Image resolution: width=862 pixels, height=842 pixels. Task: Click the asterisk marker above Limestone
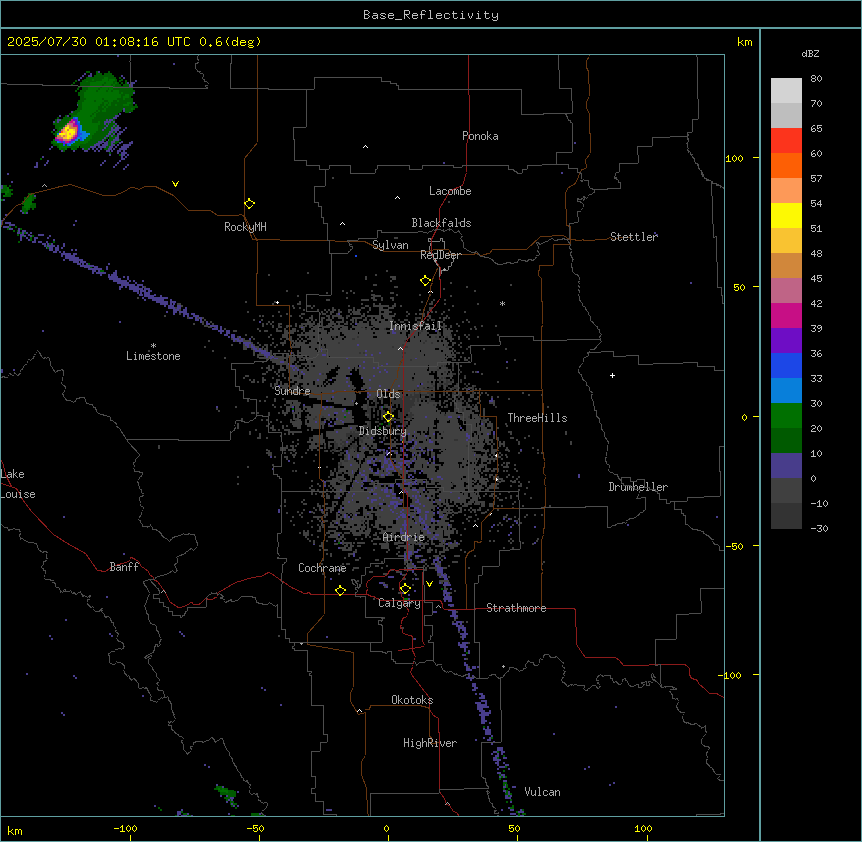pos(153,346)
